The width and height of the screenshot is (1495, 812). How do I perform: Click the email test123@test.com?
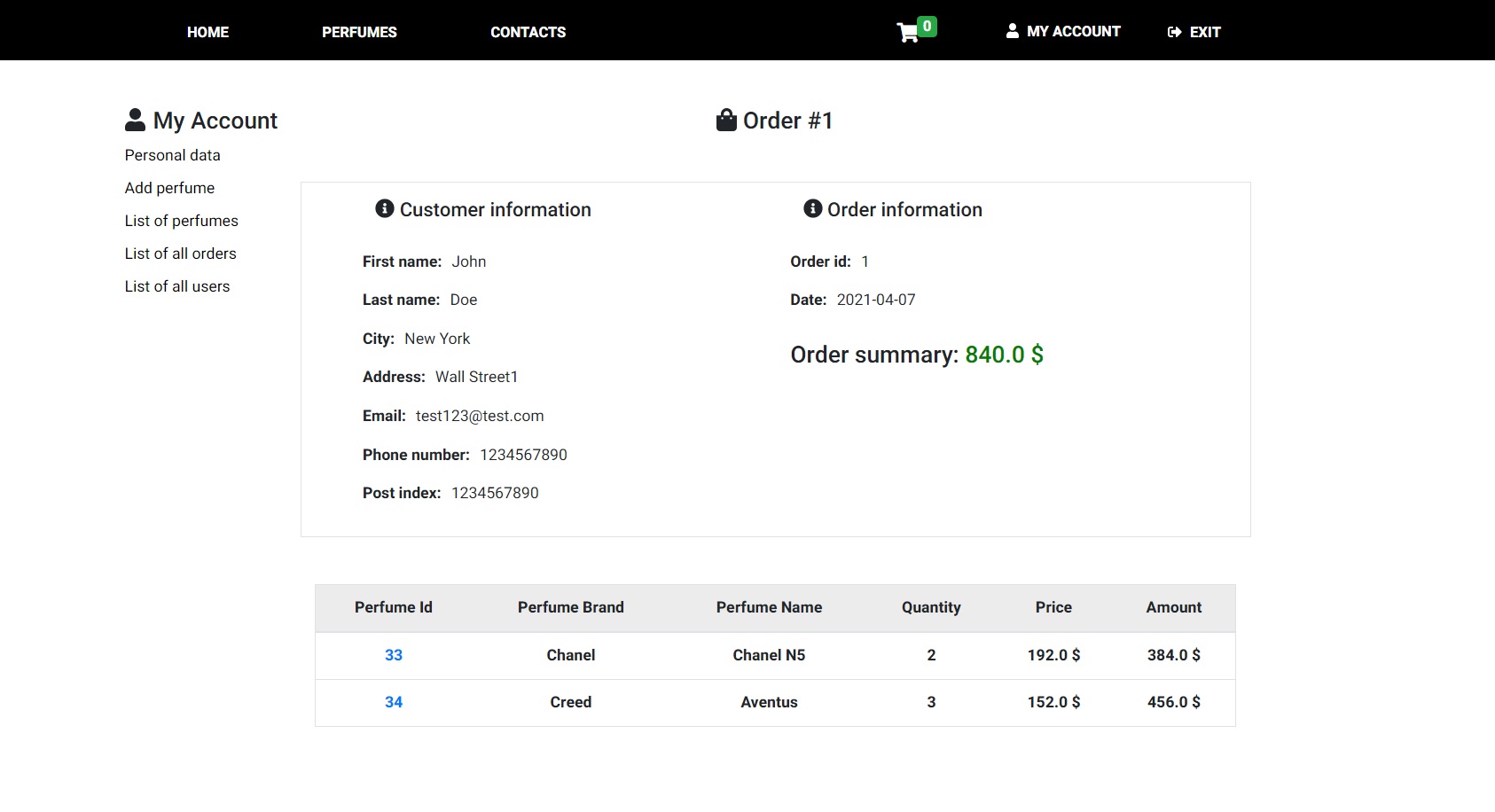coord(480,416)
